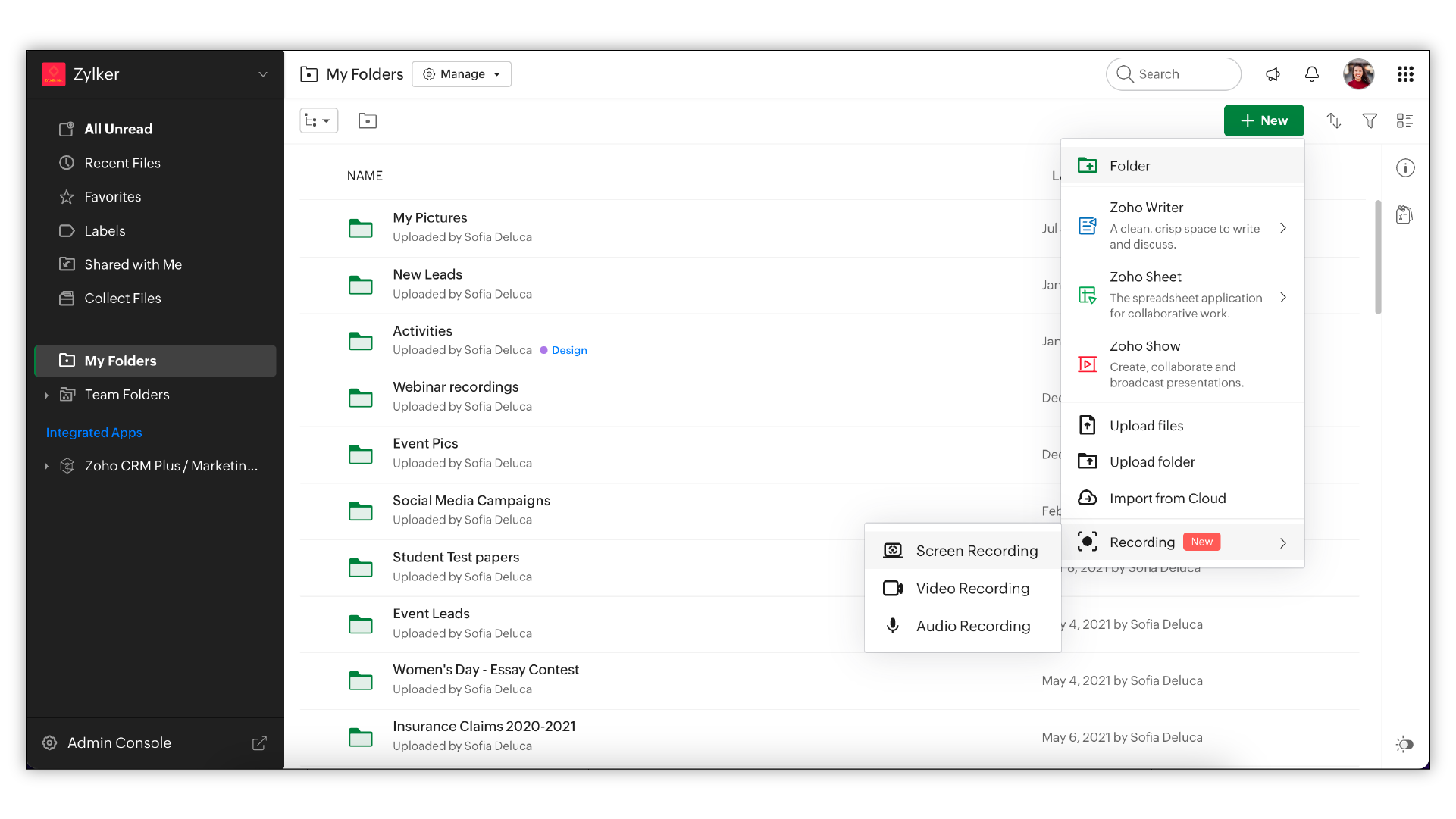Screen dimensions: 1456x819
Task: Choose Upload files in the New menu
Action: tap(1146, 426)
